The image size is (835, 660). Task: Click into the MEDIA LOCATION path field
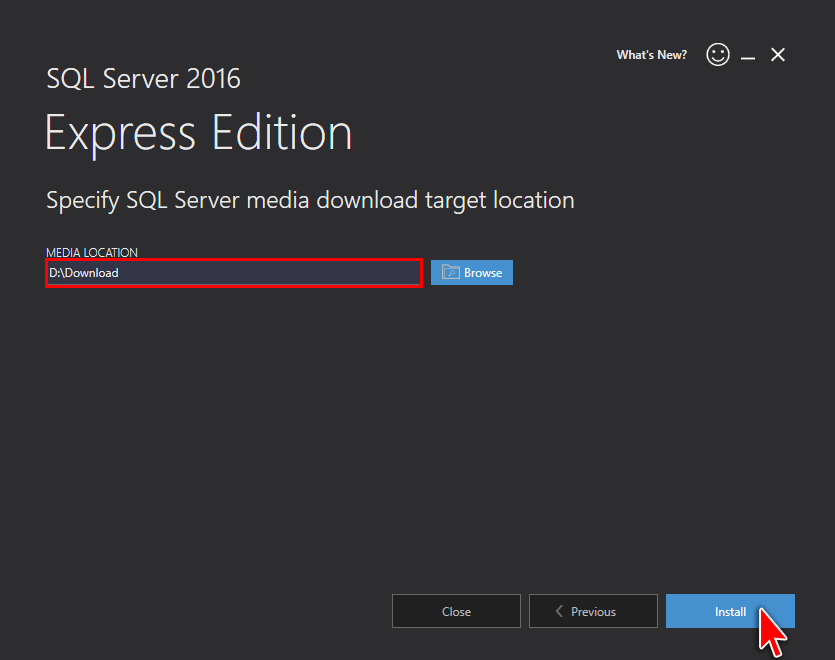pyautogui.click(x=234, y=273)
